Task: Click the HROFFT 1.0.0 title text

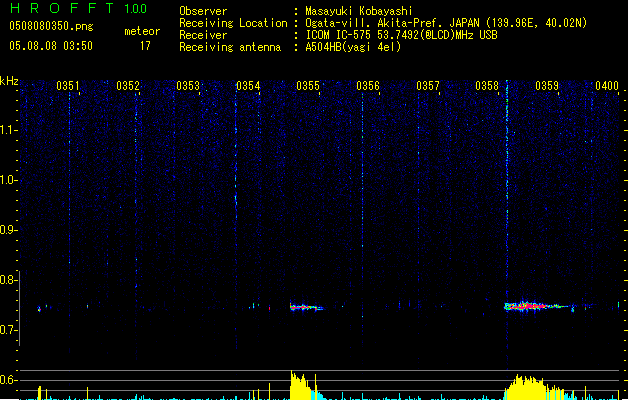Action: [78, 8]
